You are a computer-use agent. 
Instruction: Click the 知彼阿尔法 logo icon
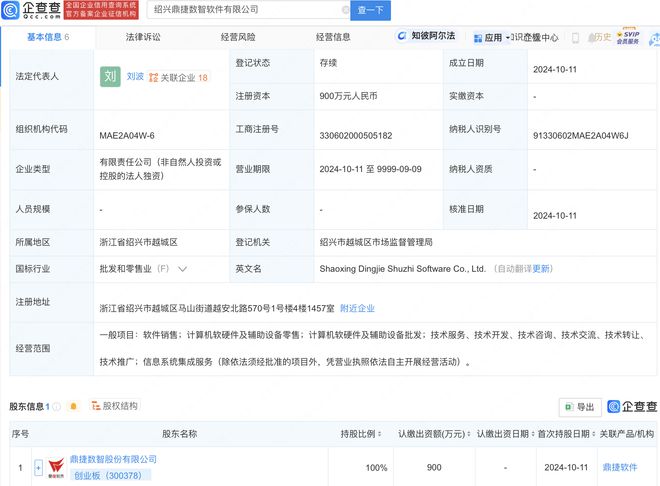(402, 36)
